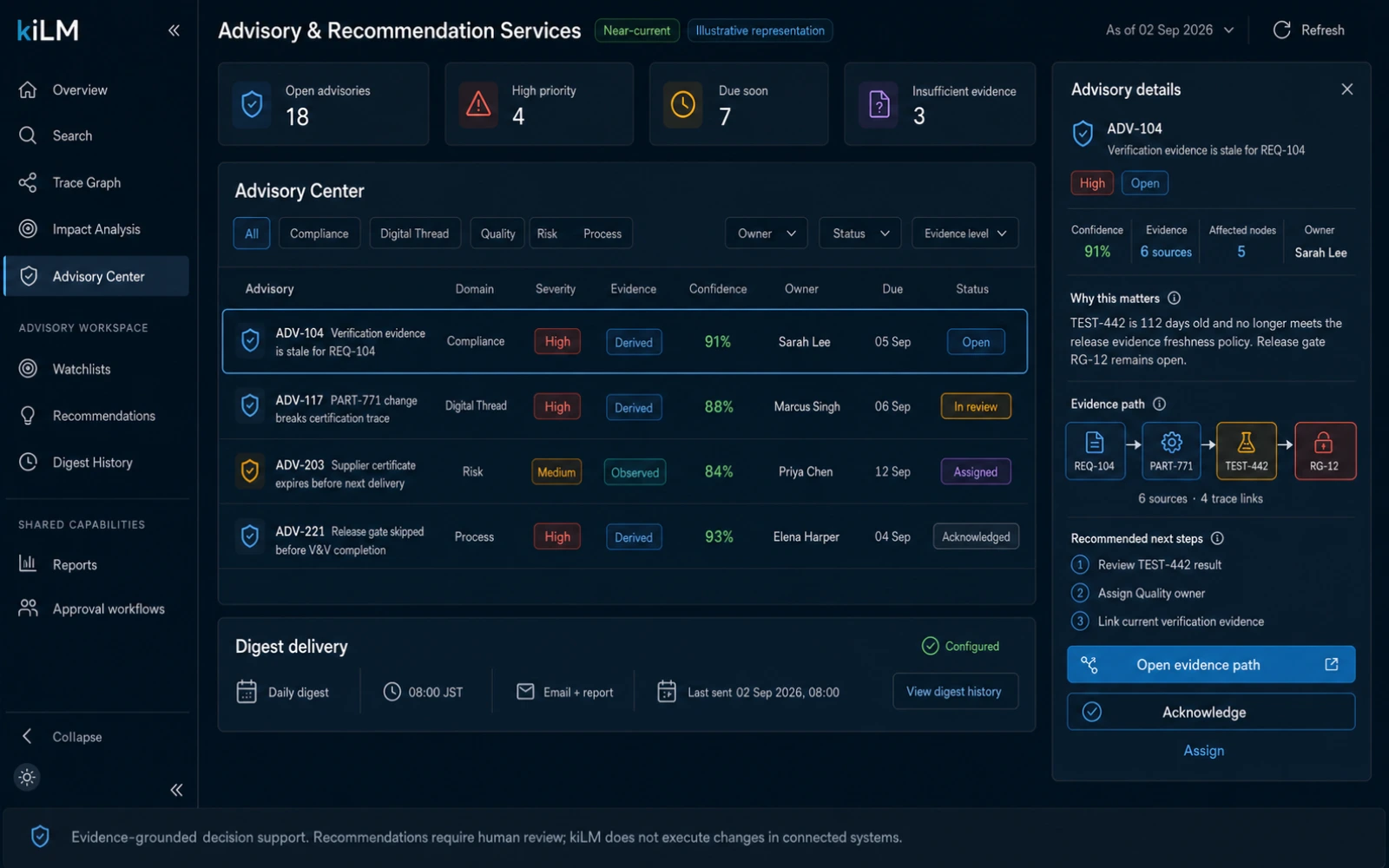Switch to the Digital Thread filter tab
Image resolution: width=1389 pixels, height=868 pixels.
click(414, 233)
